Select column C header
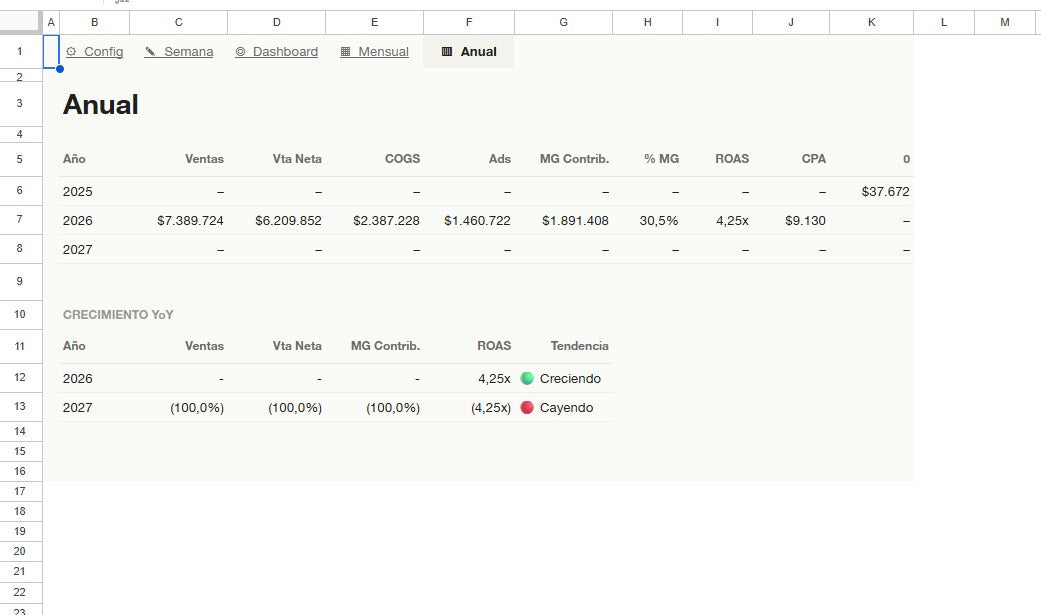The height and width of the screenshot is (615, 1041). click(179, 23)
